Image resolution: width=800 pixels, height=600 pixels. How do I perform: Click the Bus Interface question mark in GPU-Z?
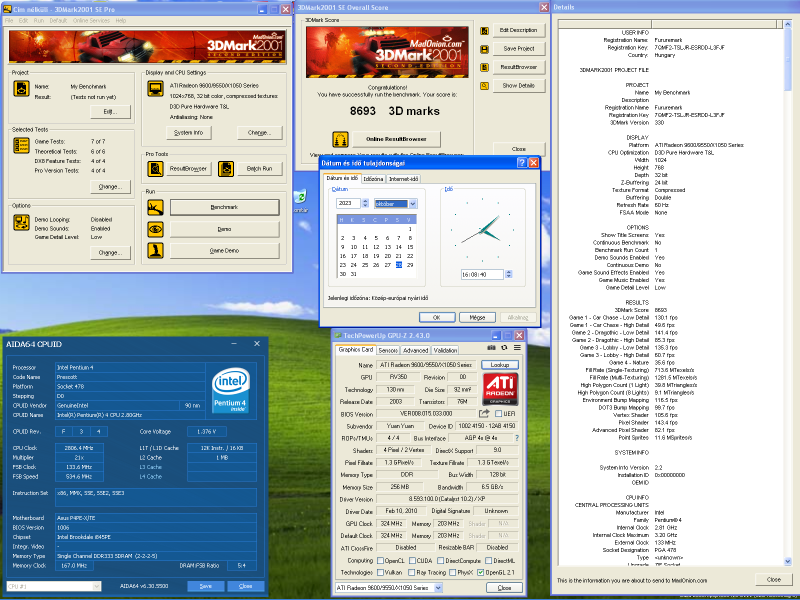click(517, 438)
